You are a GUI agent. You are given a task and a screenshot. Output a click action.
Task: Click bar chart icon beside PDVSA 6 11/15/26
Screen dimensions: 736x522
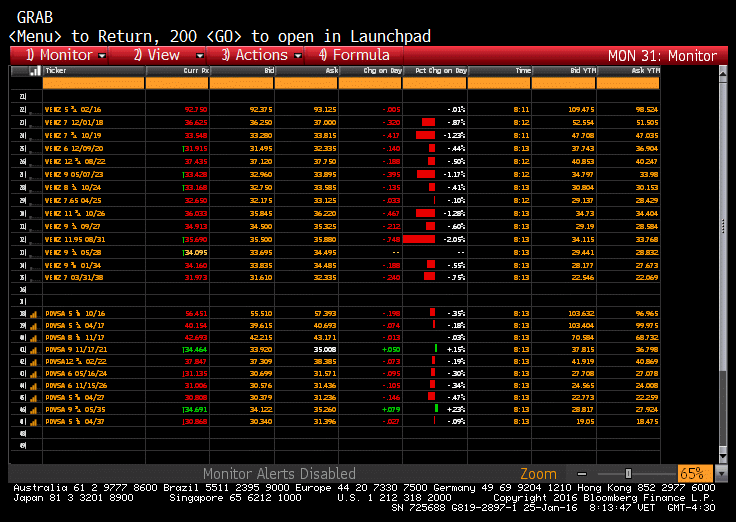(34, 386)
